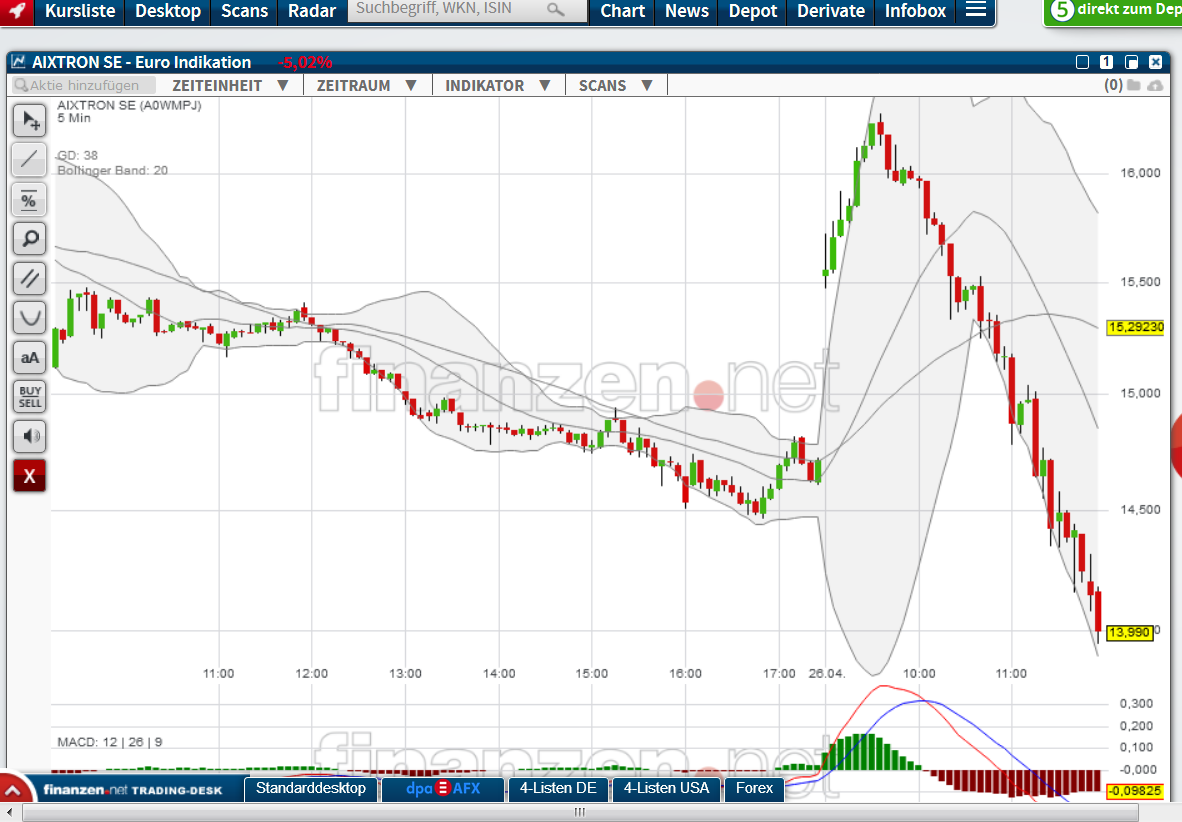
Task: Open the ZEITEINHEIT dropdown
Action: [230, 85]
